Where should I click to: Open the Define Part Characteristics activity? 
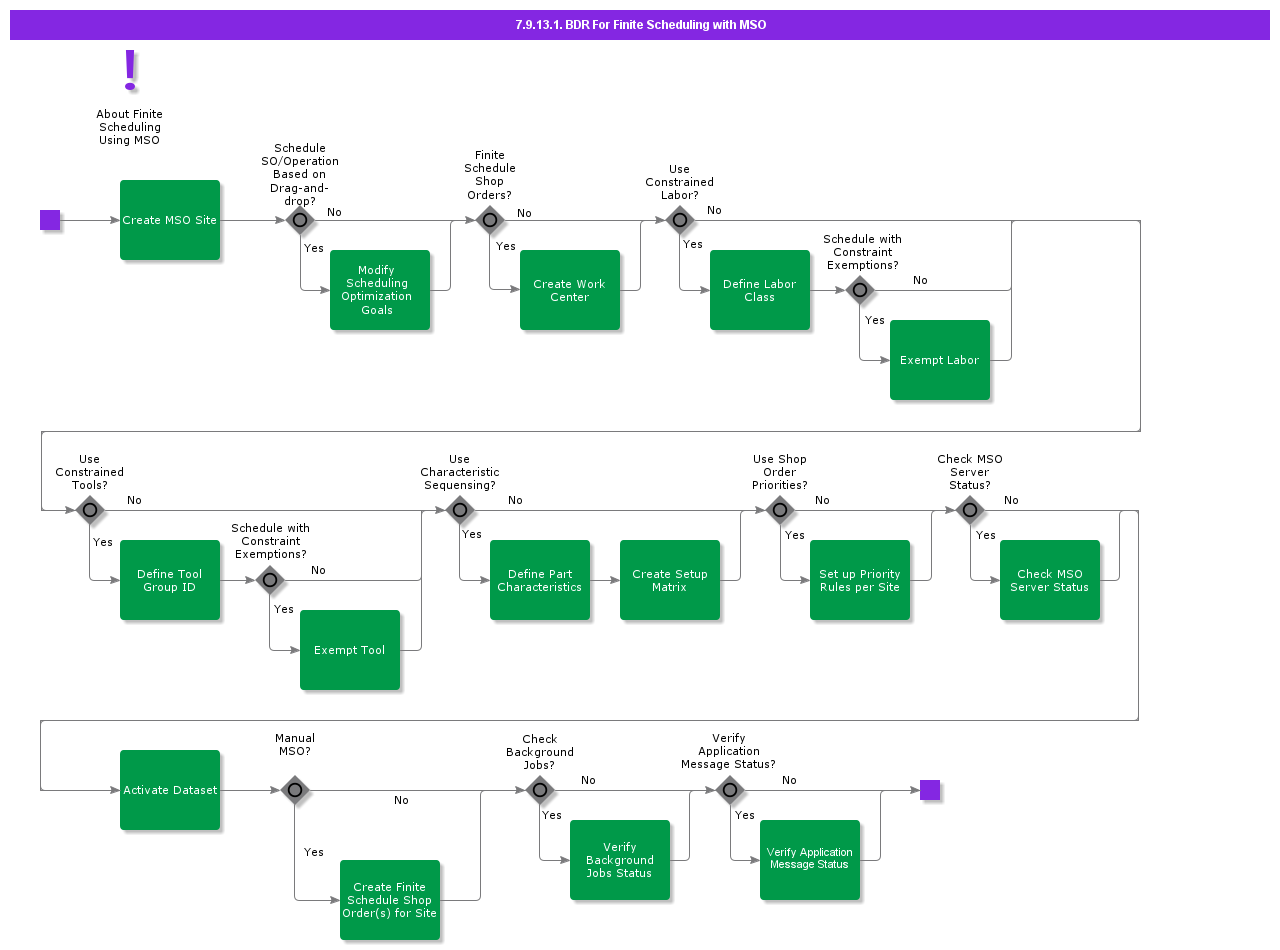click(x=540, y=580)
